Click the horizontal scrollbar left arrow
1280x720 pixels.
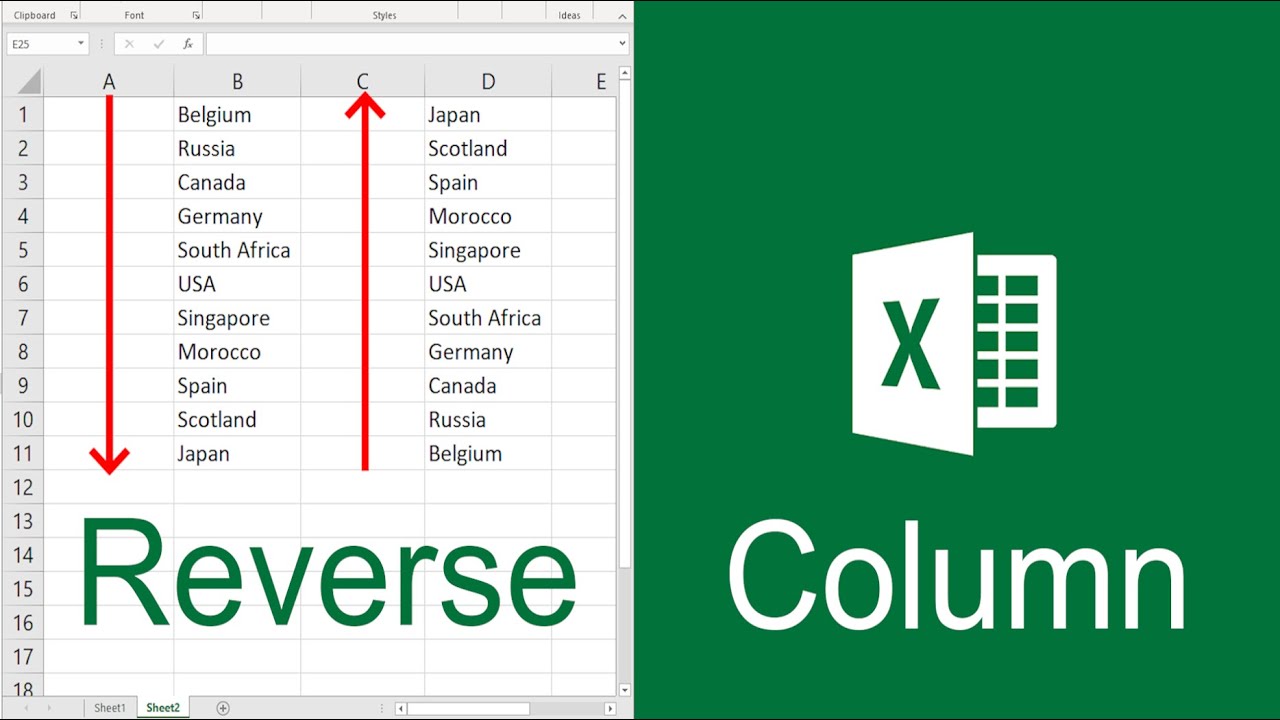coord(401,708)
